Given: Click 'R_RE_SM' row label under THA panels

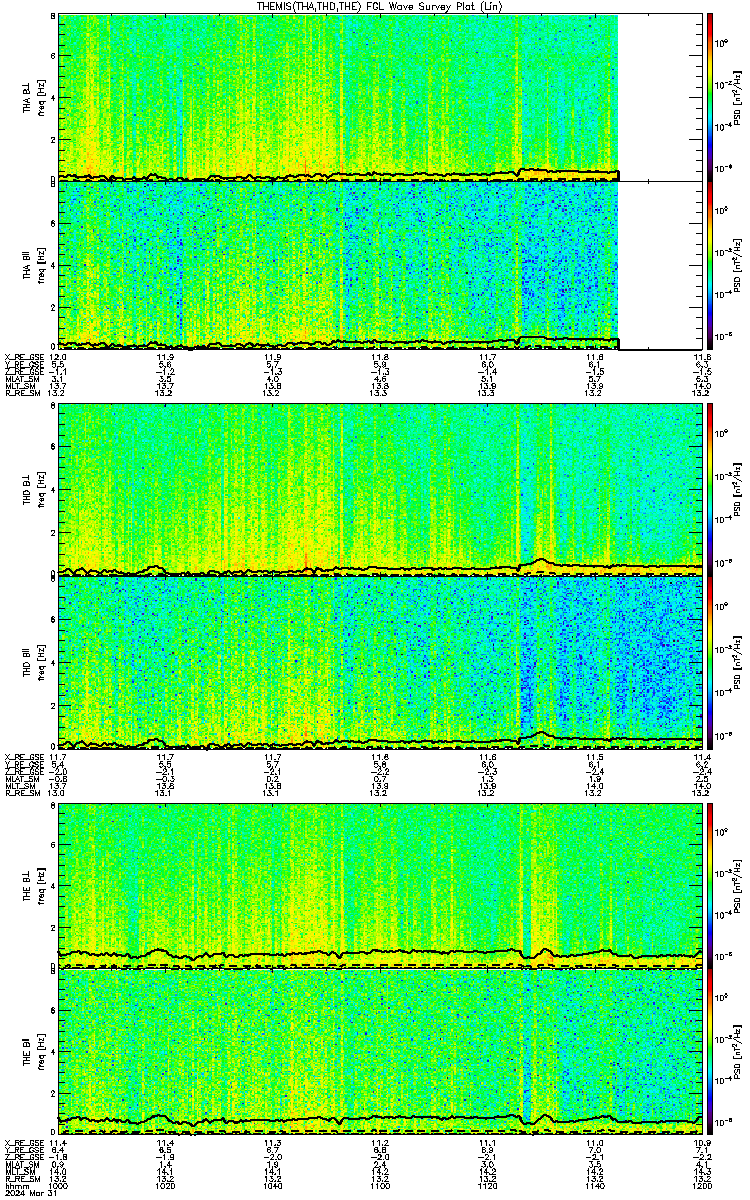Looking at the screenshot, I should (x=21, y=394).
